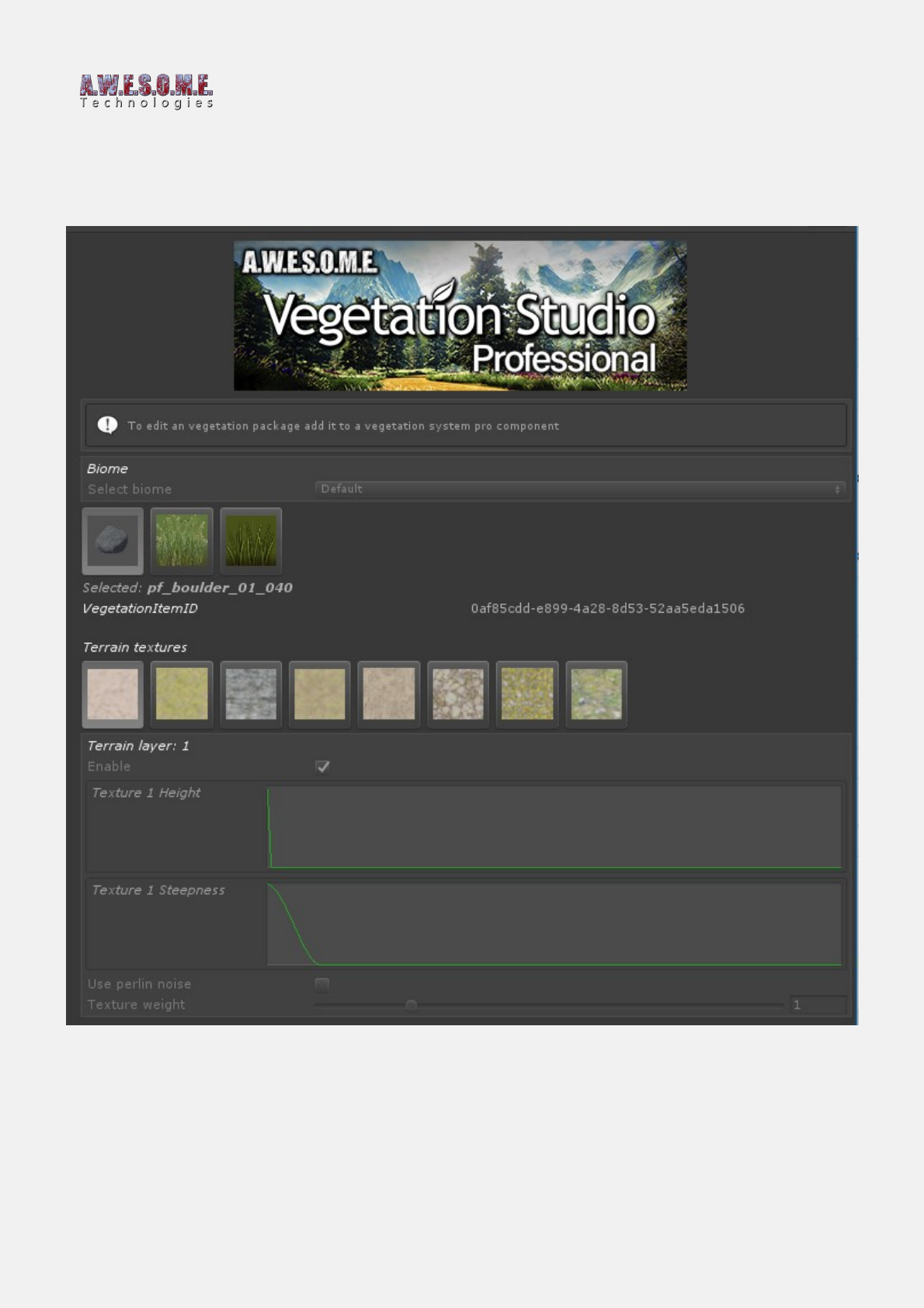The image size is (924, 1308).
Task: Open the Texture 1 Steepness curve editor
Action: click(x=554, y=924)
